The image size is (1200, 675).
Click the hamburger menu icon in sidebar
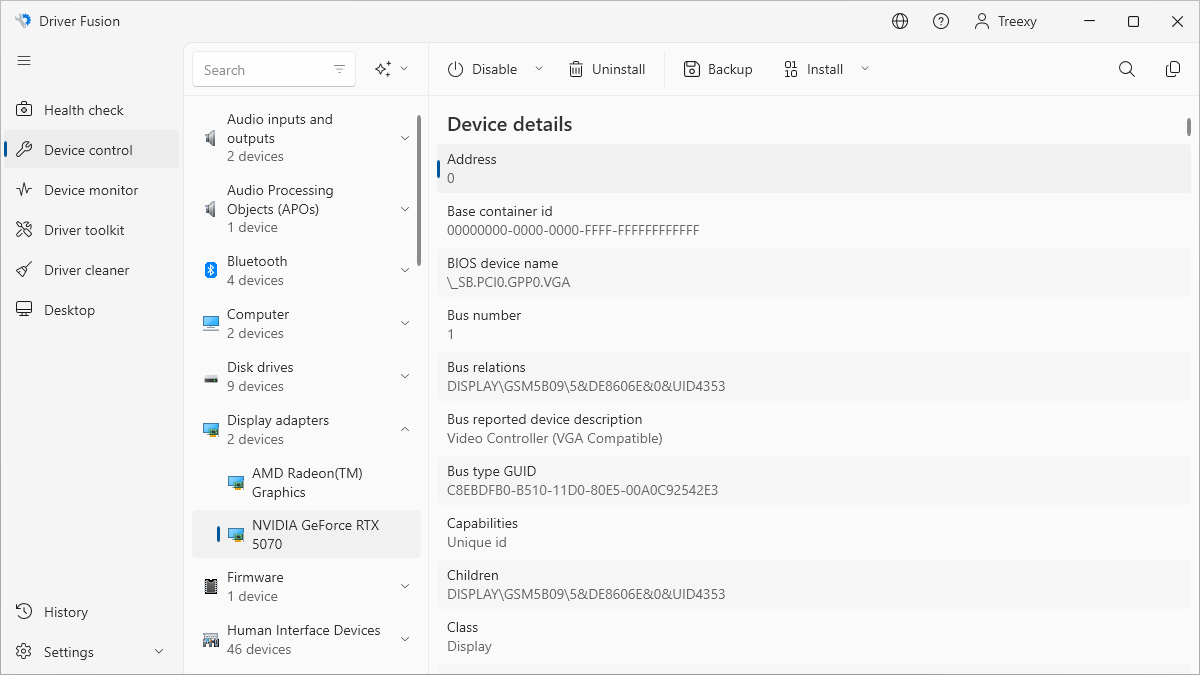coord(24,61)
